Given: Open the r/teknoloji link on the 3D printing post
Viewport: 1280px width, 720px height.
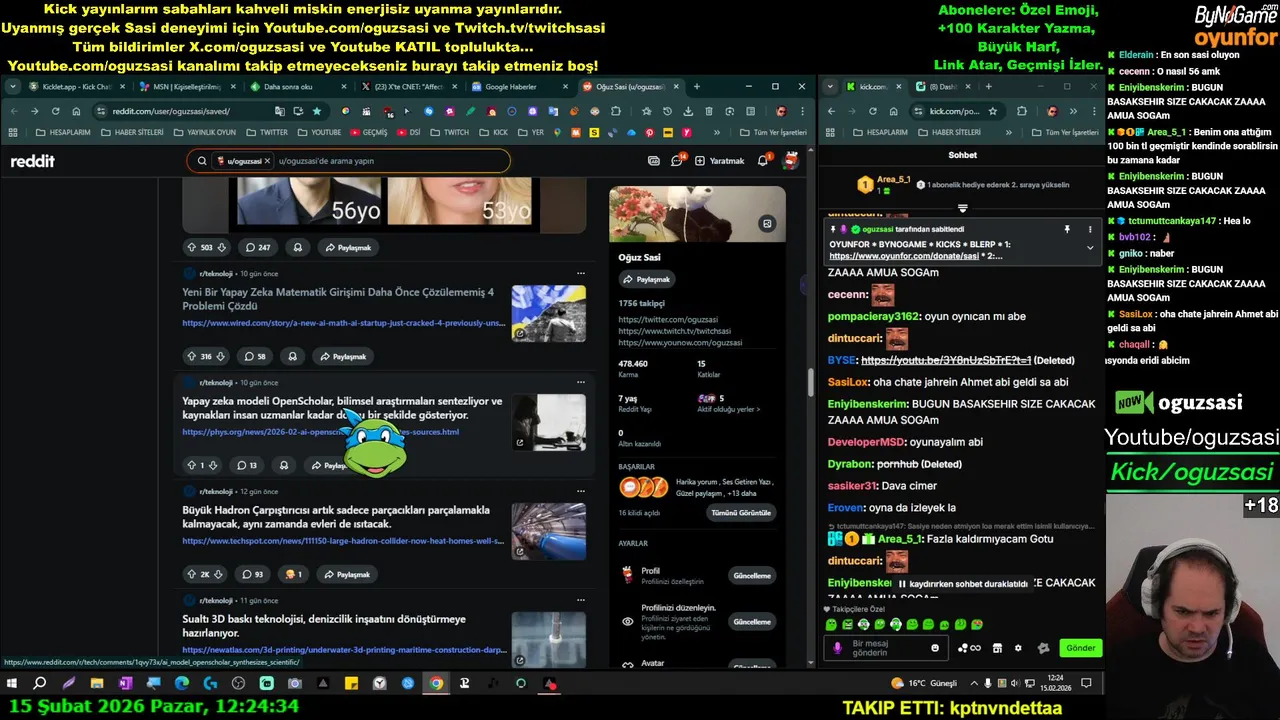Looking at the screenshot, I should click(x=216, y=600).
